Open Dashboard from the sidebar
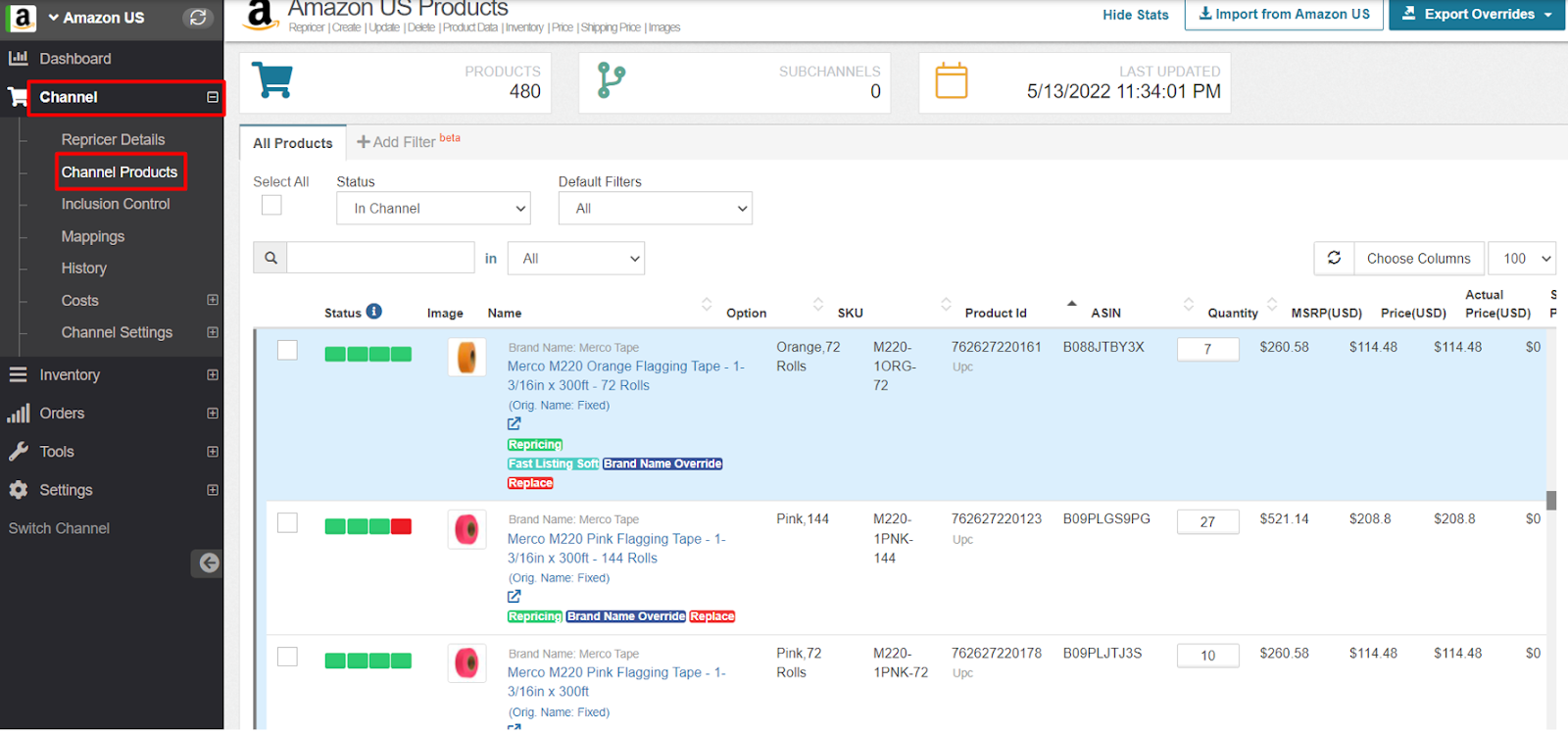1568x734 pixels. 74,59
